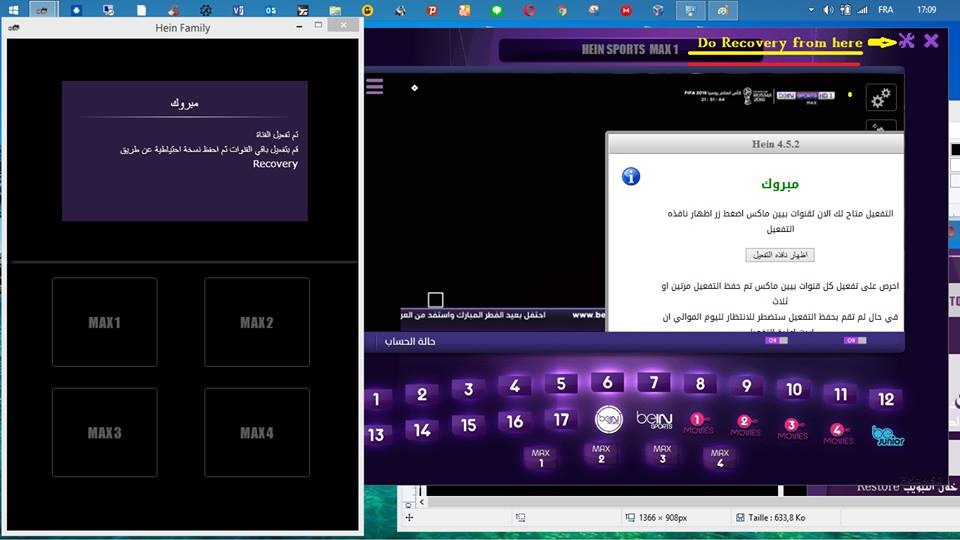The height and width of the screenshot is (540, 960).
Task: Open the Movies 1 channel icon
Action: [x=699, y=423]
